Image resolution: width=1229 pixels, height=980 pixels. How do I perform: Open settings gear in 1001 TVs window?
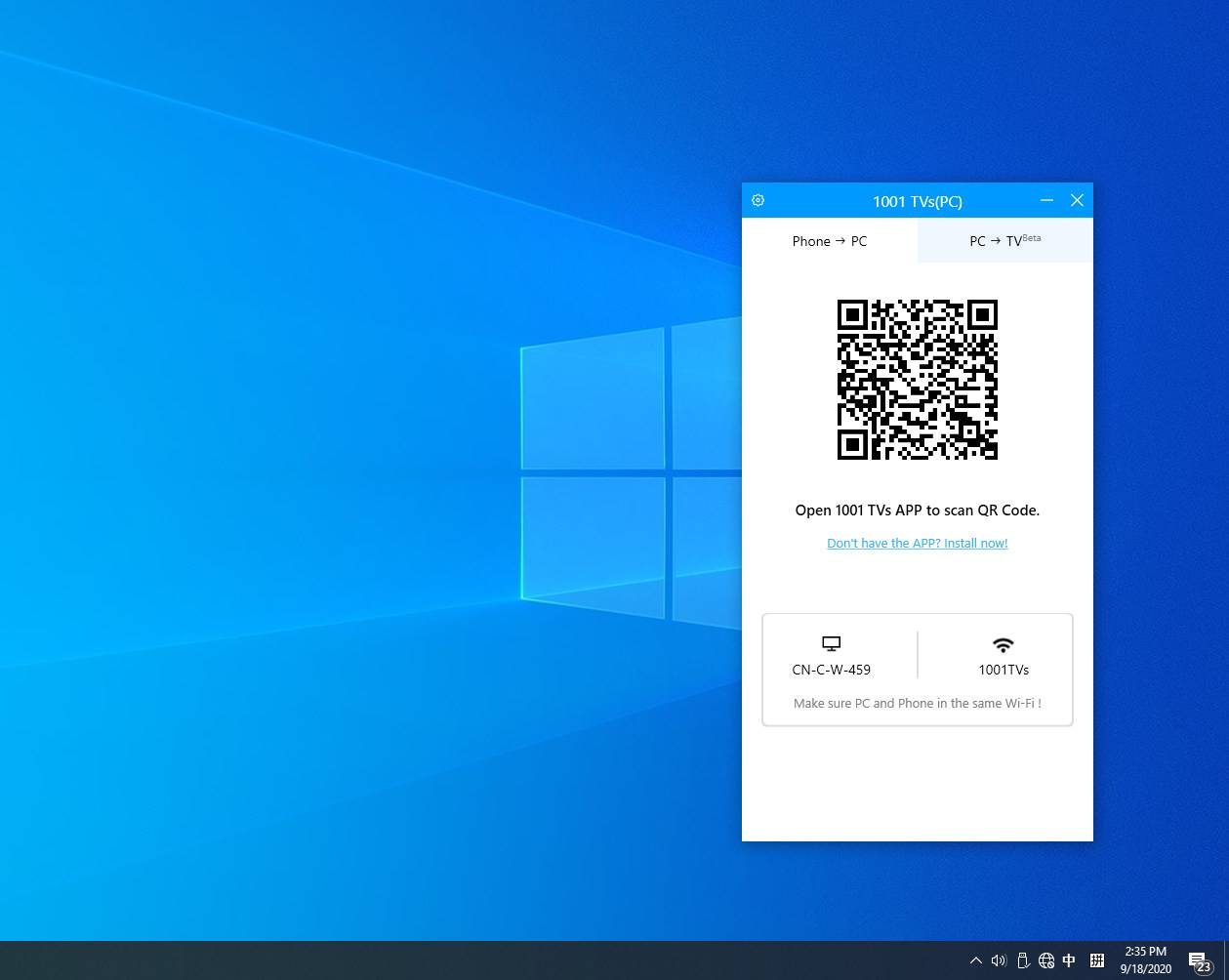click(x=758, y=200)
